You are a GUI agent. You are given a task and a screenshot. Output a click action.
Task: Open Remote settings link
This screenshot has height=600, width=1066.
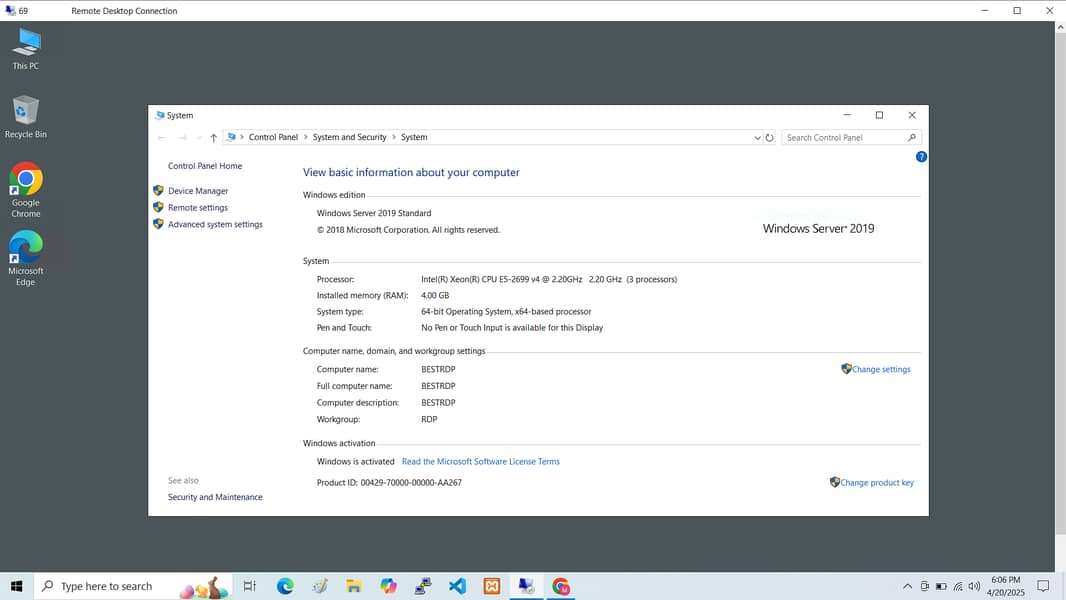[198, 208]
